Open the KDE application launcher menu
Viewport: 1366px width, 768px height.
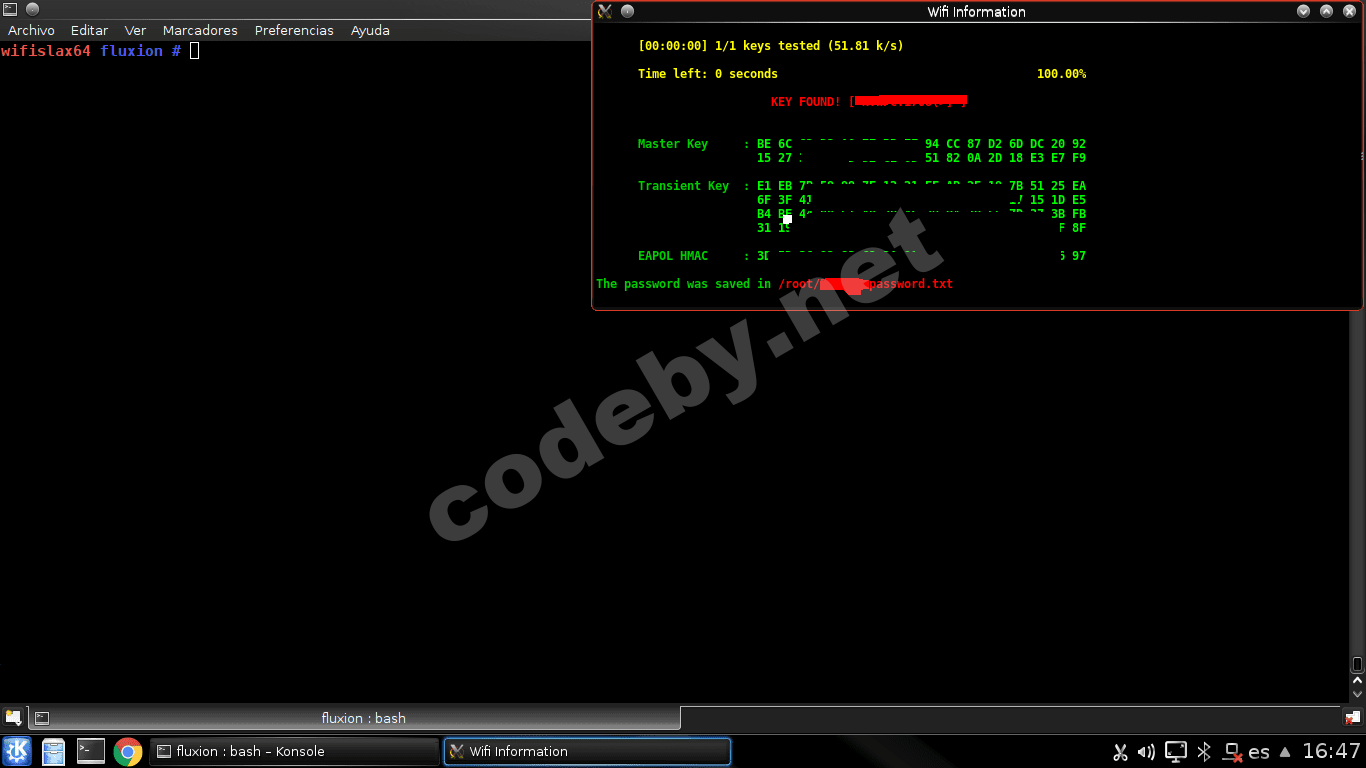[17, 751]
